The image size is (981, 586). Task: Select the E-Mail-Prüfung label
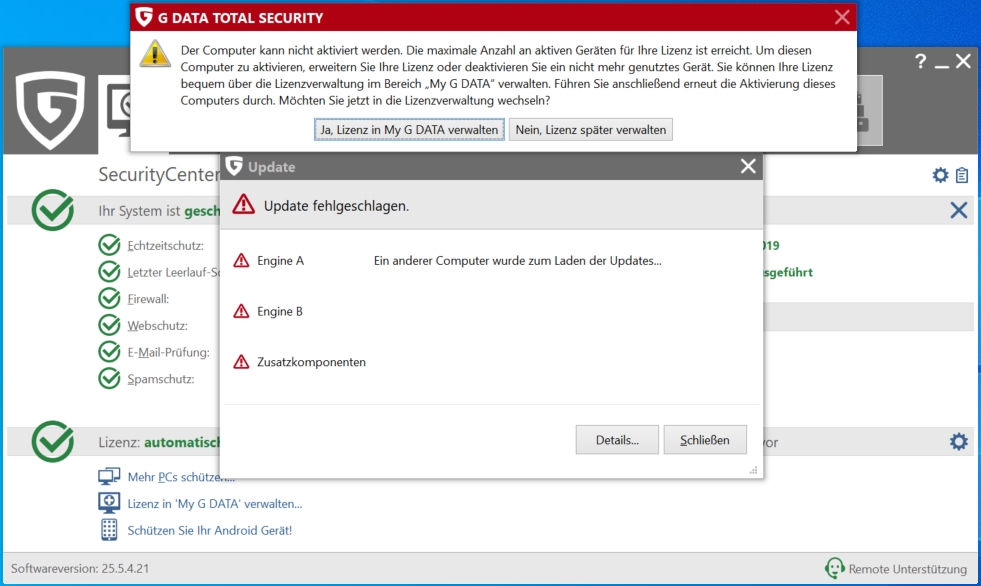tap(168, 353)
